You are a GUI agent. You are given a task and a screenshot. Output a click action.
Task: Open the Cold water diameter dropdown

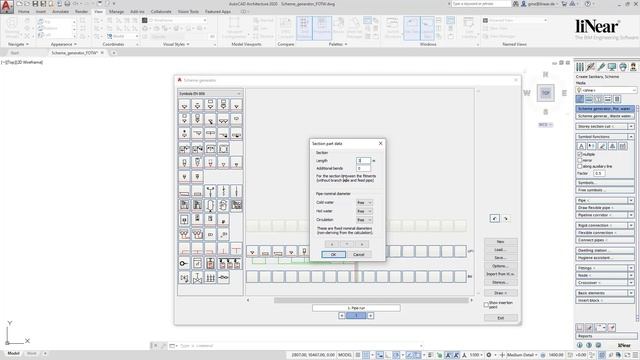click(x=364, y=202)
